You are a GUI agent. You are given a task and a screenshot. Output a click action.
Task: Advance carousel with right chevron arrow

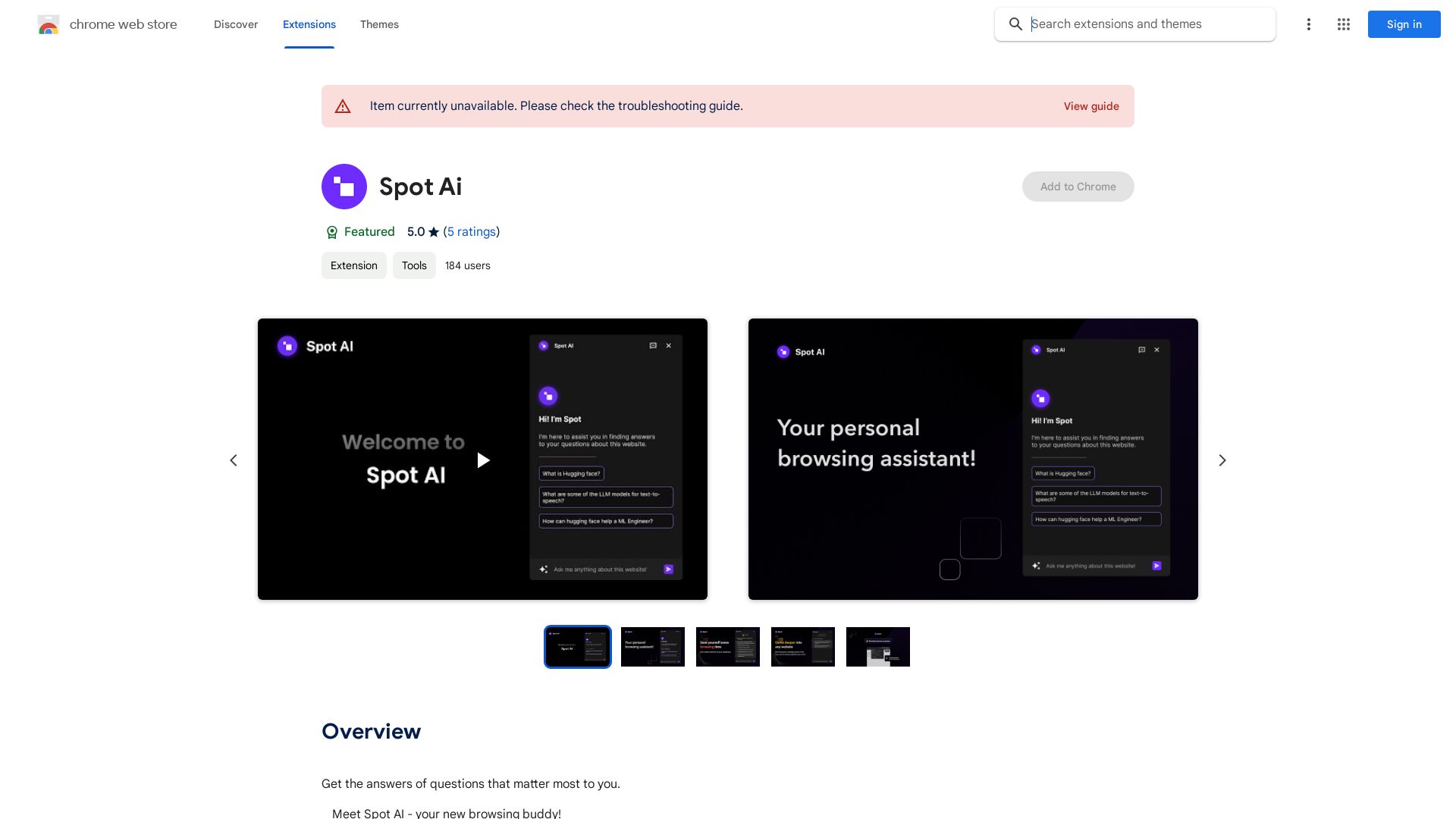[1222, 460]
